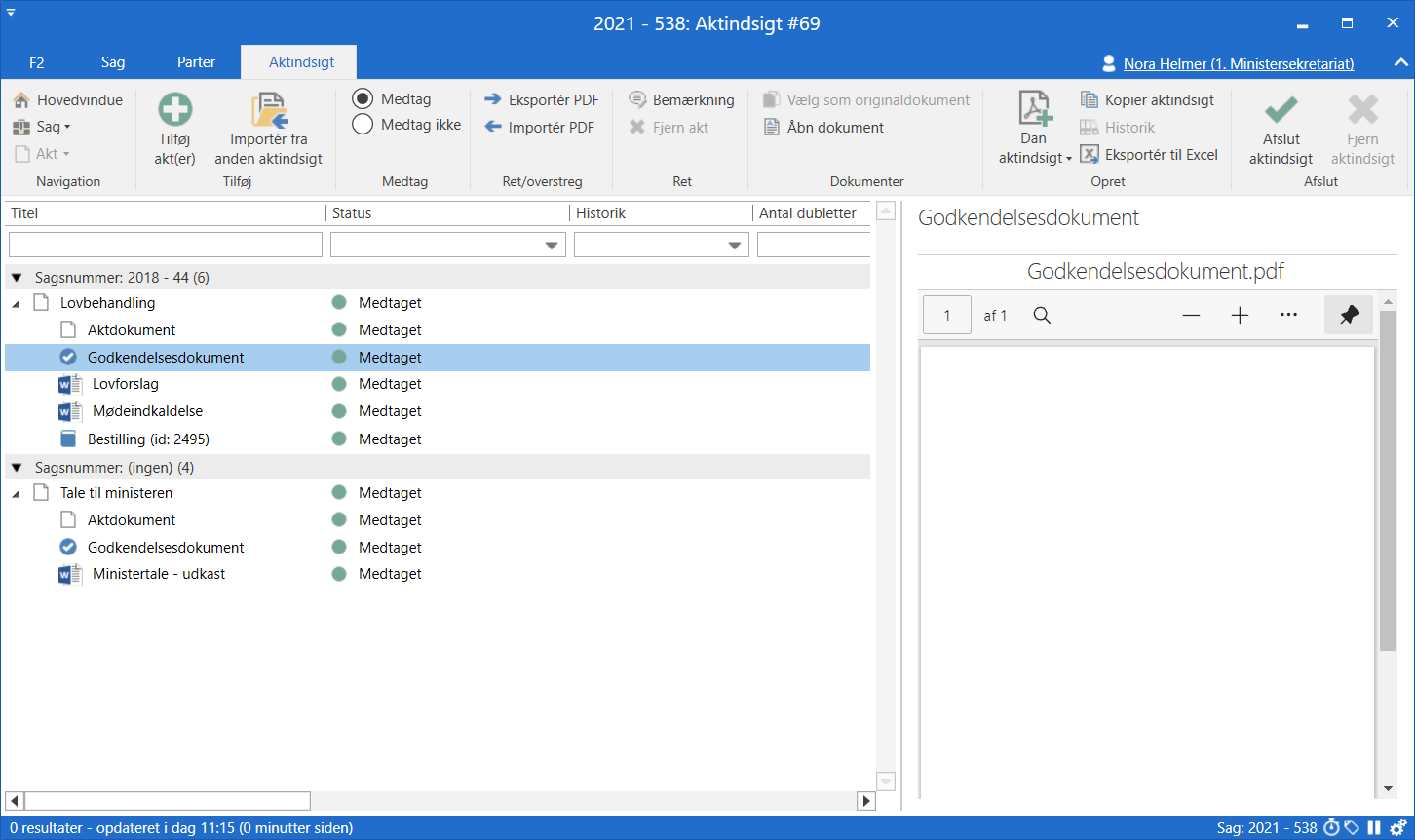Click Eksportér til Excel
Viewport: 1415px width, 840px height.
tap(1150, 155)
